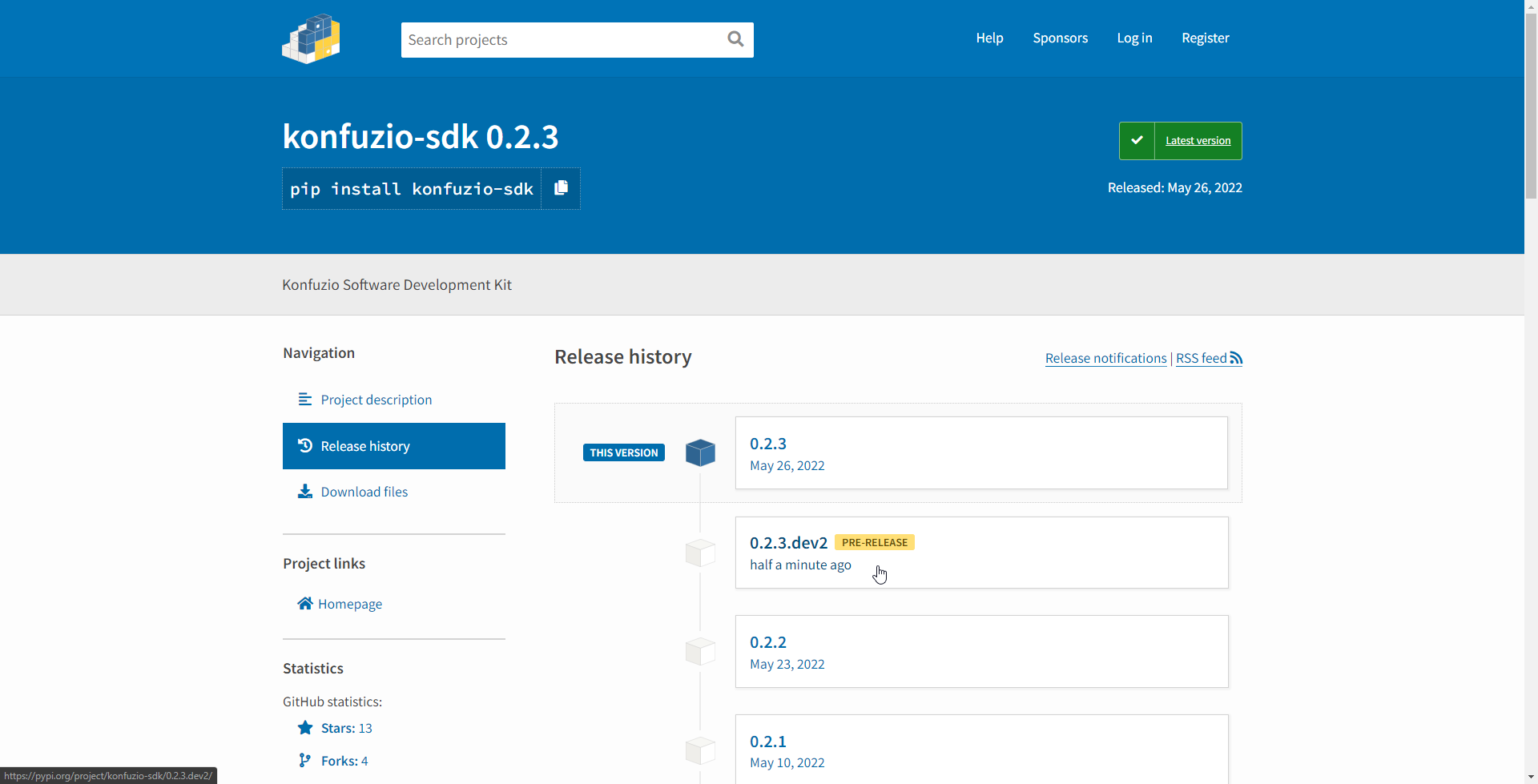This screenshot has height=784, width=1538.
Task: Click the 'Release history' section heading
Action: 622,356
